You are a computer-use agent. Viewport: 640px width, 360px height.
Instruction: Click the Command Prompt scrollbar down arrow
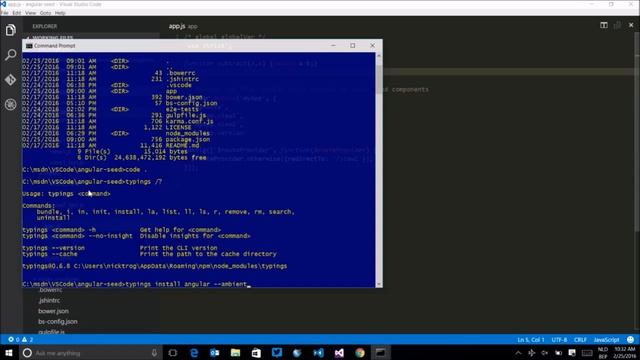(x=379, y=284)
